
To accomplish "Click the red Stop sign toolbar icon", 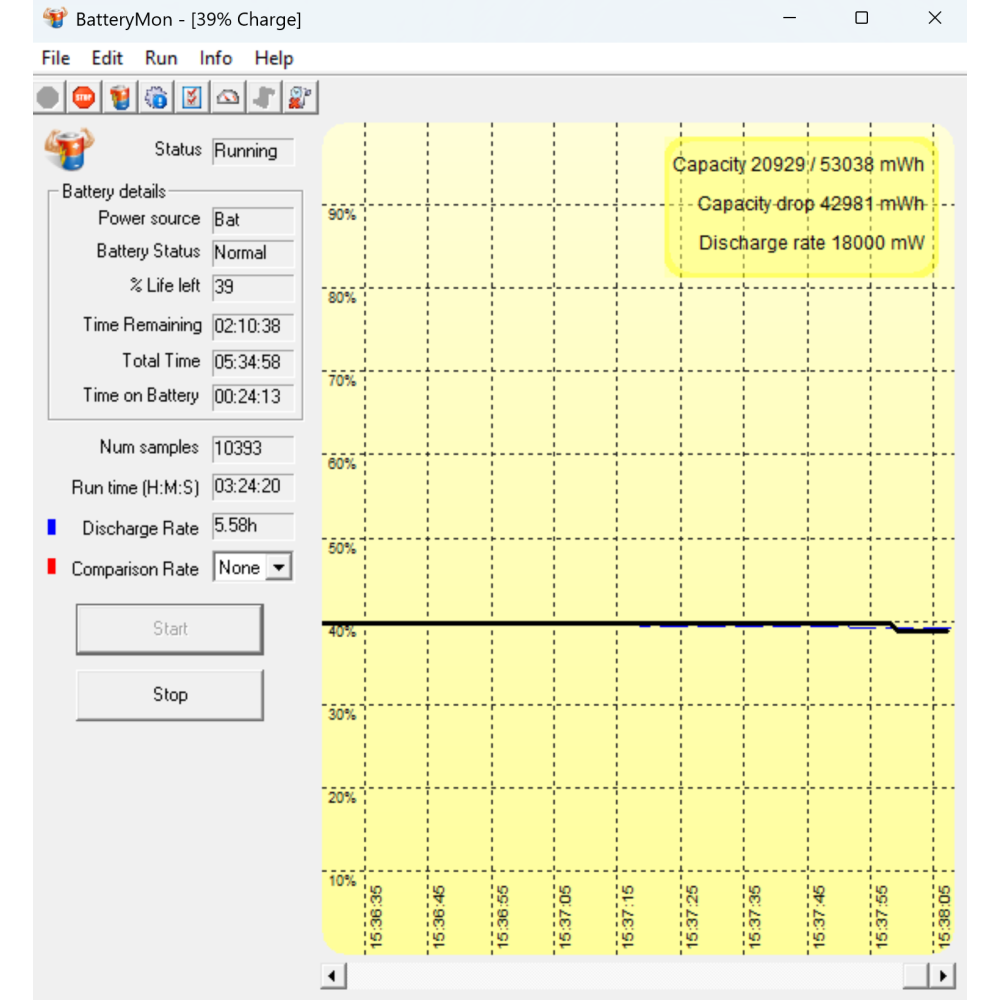I will tap(83, 97).
